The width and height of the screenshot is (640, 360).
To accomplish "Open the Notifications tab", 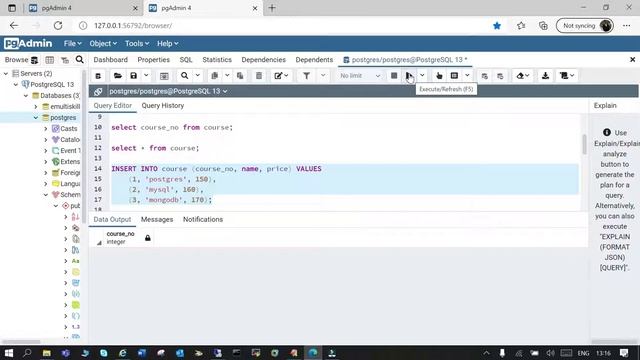I will pyautogui.click(x=203, y=219).
